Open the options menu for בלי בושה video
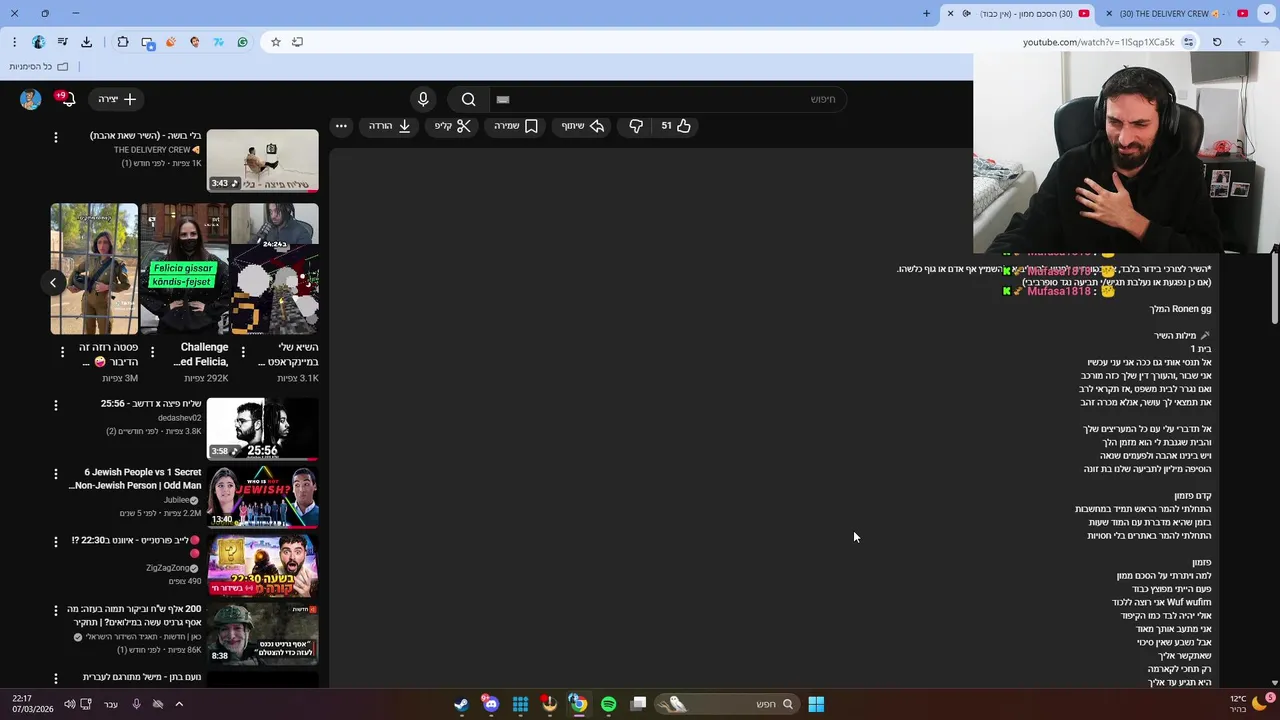Image resolution: width=1280 pixels, height=720 pixels. pyautogui.click(x=56, y=136)
